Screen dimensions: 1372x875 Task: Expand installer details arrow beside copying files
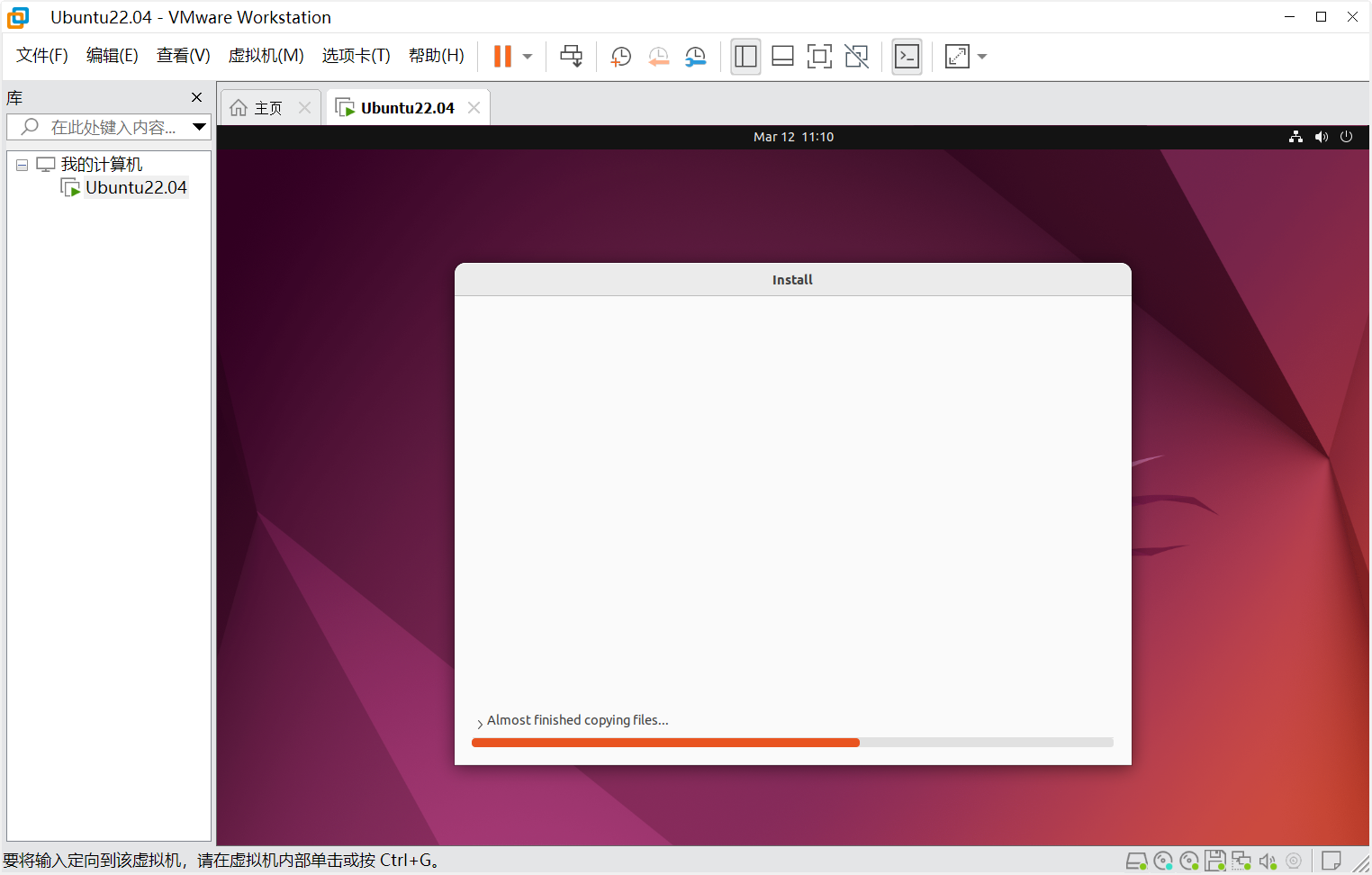coord(480,723)
